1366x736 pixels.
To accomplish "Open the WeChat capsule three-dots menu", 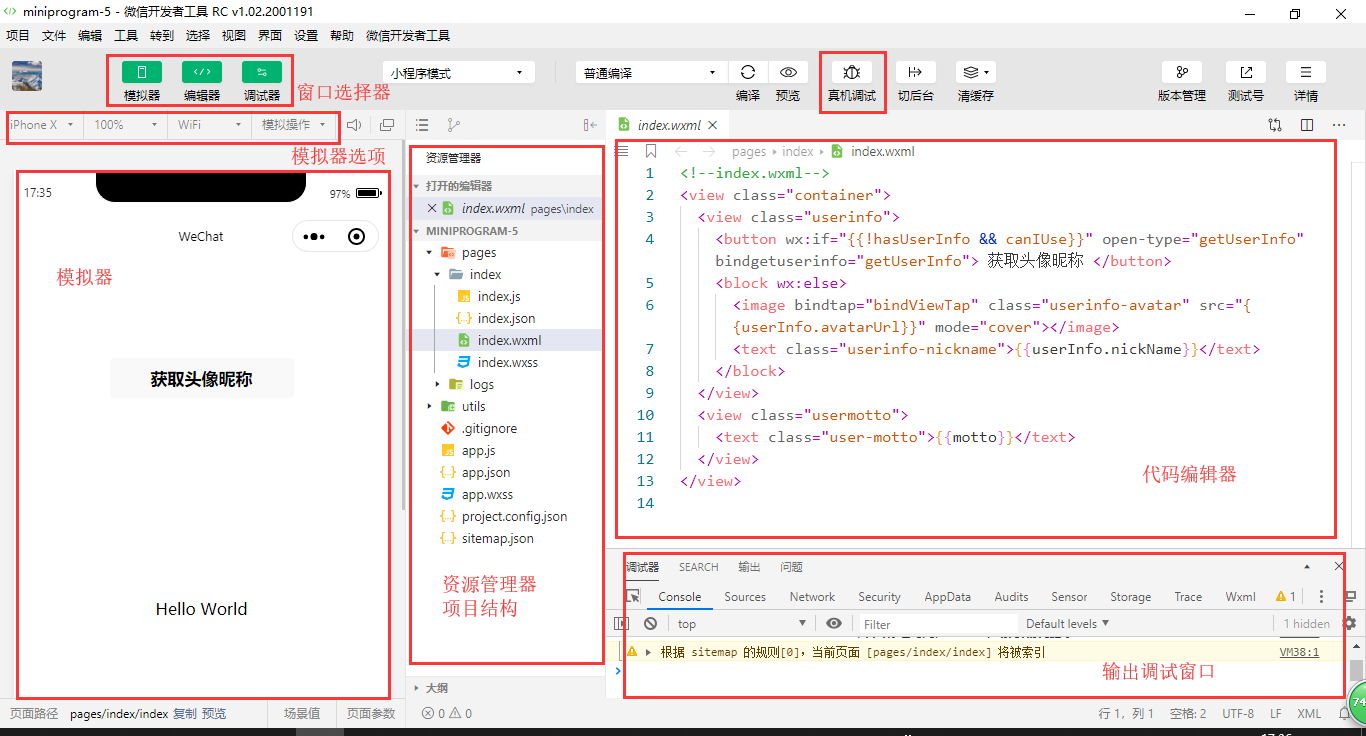I will coord(314,237).
